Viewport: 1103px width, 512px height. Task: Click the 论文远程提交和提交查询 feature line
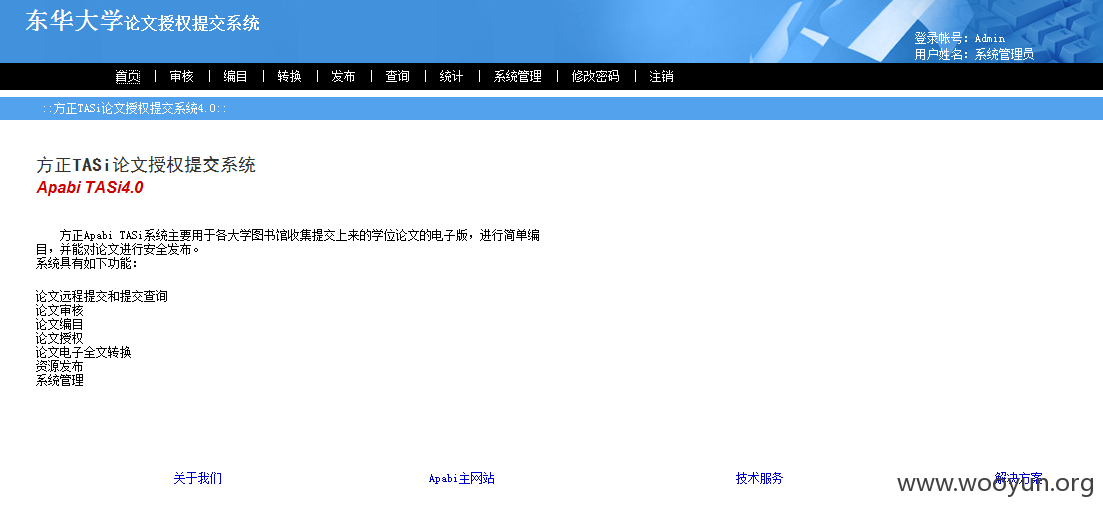point(102,297)
